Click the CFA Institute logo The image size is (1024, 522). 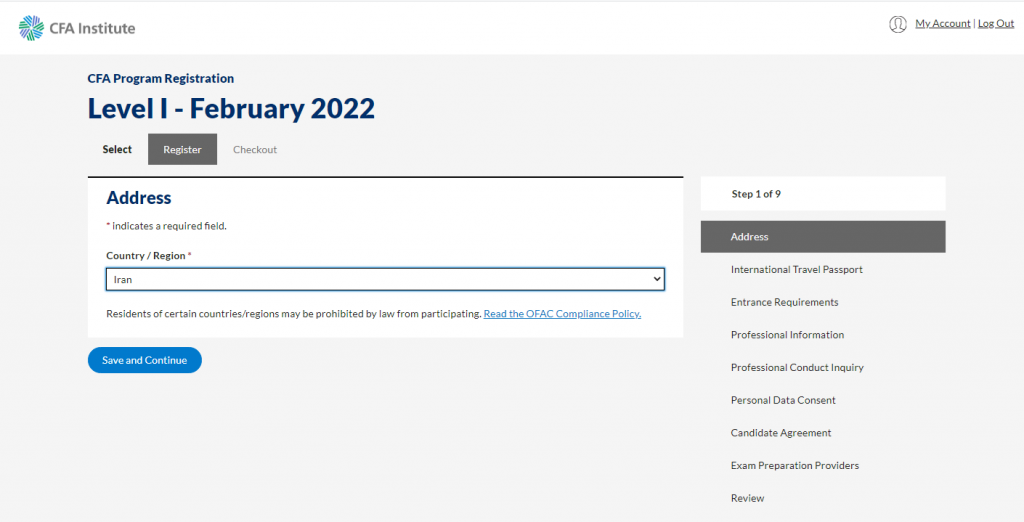pyautogui.click(x=77, y=28)
